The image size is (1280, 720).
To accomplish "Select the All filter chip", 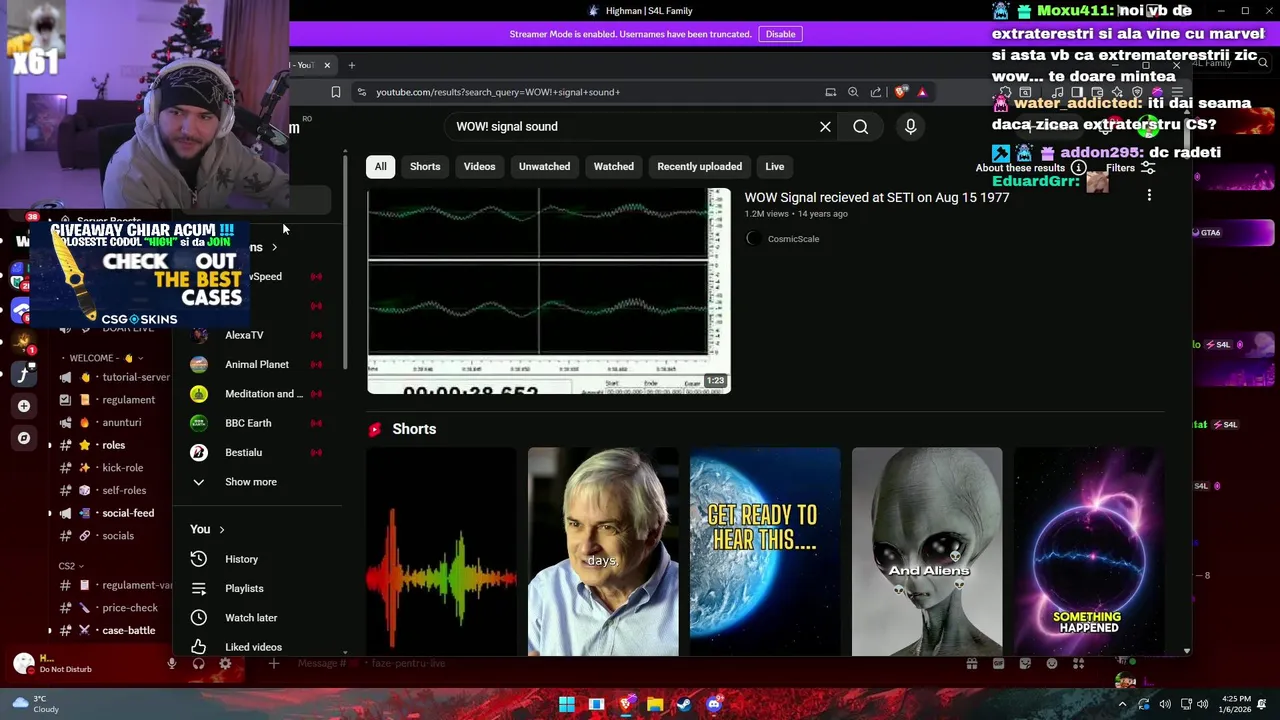I will (x=380, y=167).
